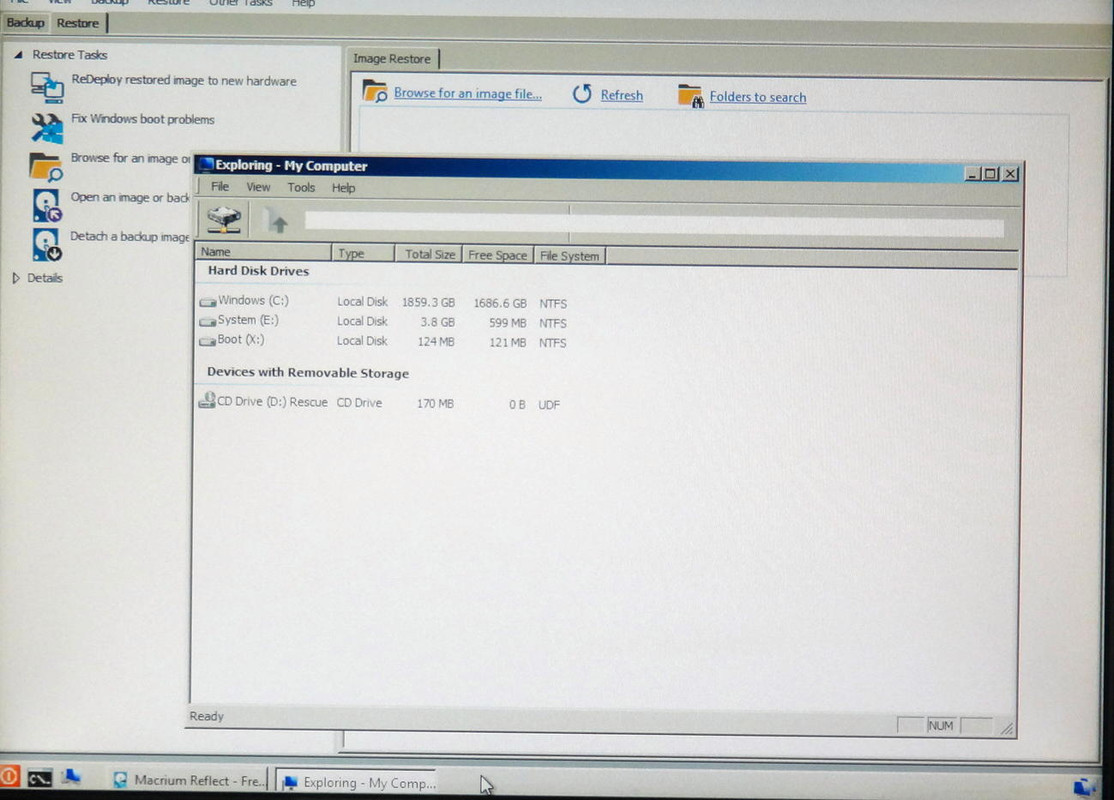This screenshot has height=800, width=1114.
Task: Sort by the File System column header
Action: (x=569, y=256)
